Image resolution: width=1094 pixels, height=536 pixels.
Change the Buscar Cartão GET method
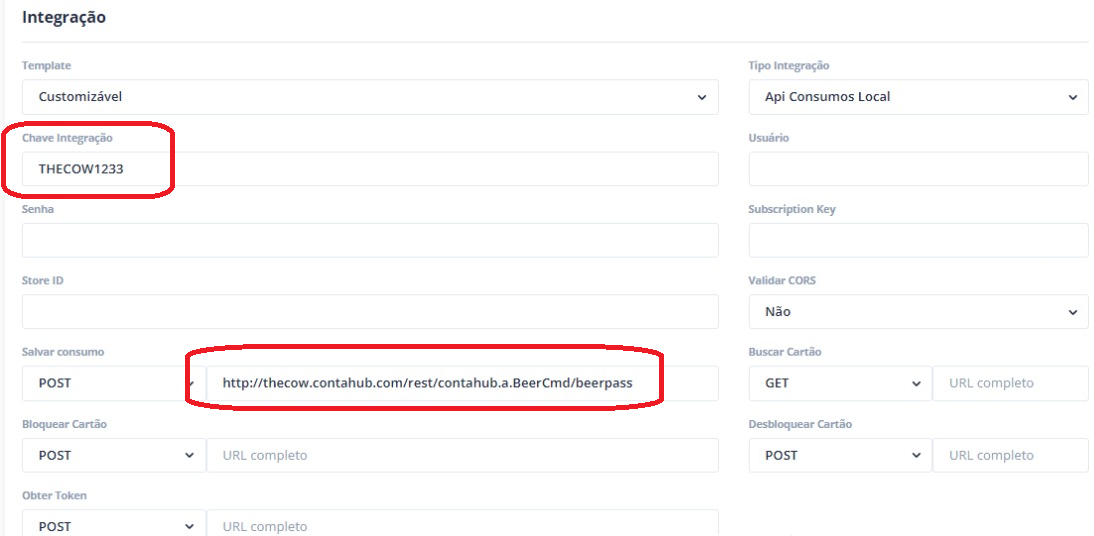840,383
